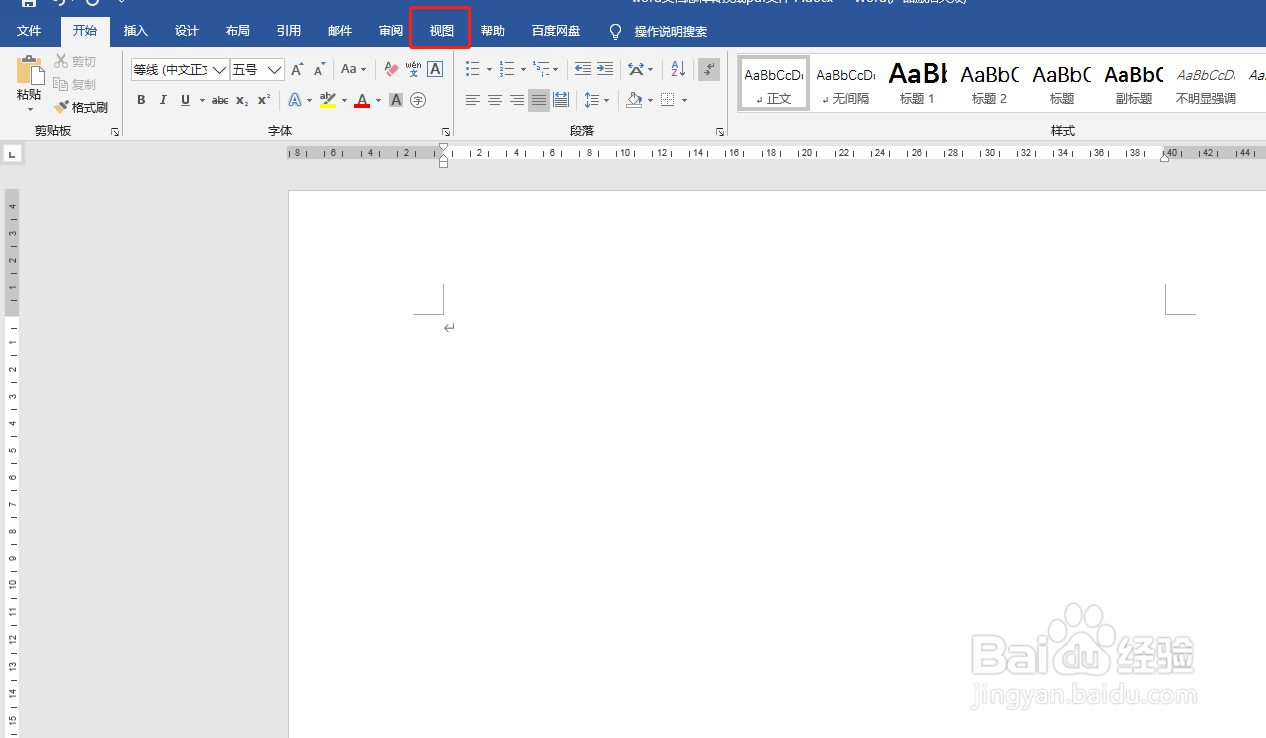Click the lightbulb icon beside 操作说明搜索
1266x738 pixels.
615,31
